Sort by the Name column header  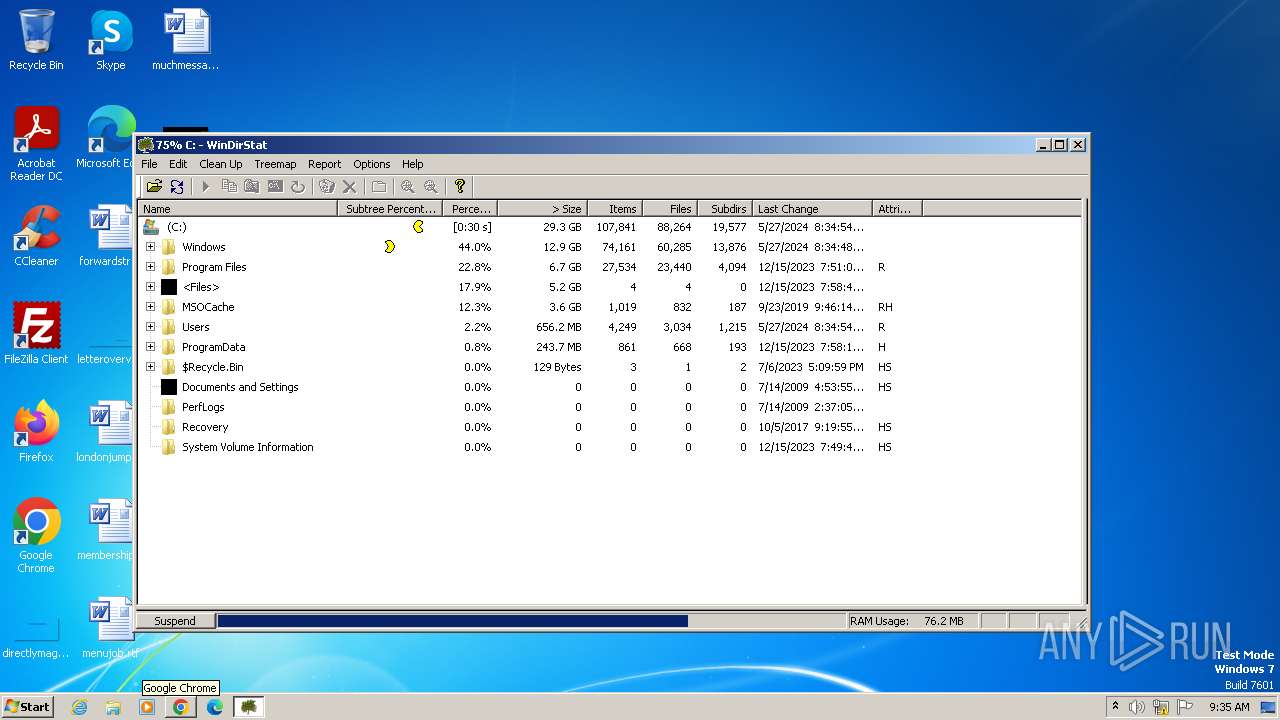pos(238,209)
